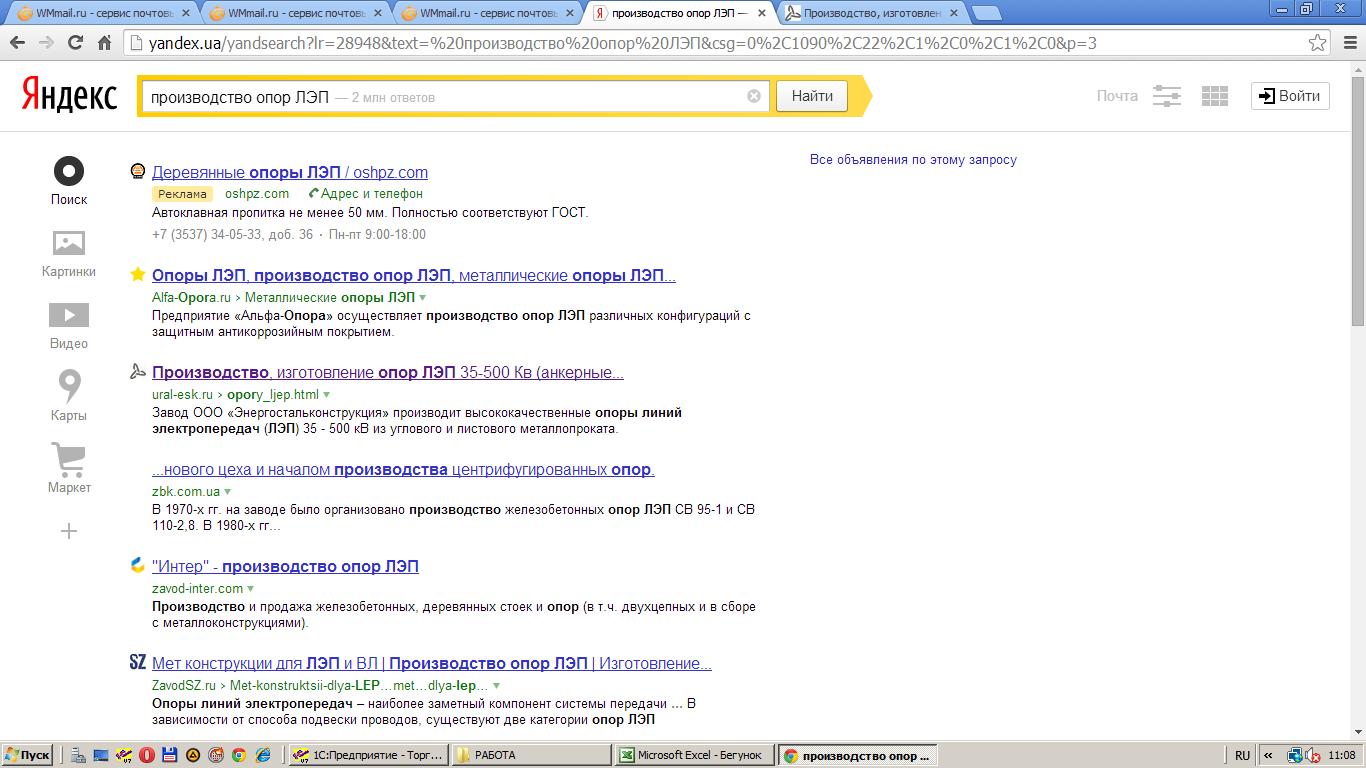
Task: Click the Яндекс logo
Action: pyautogui.click(x=69, y=96)
